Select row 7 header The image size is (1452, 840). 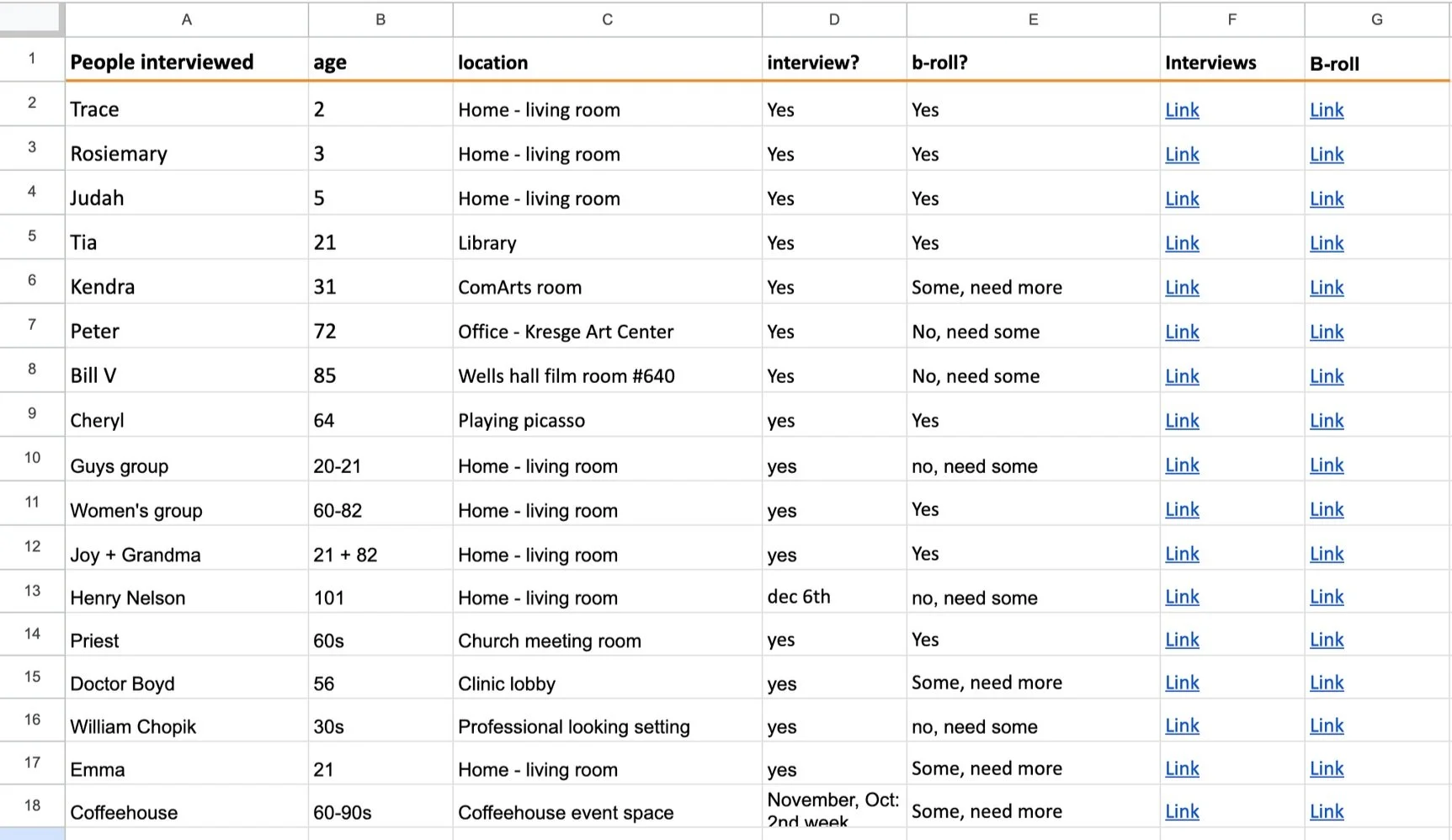32,324
